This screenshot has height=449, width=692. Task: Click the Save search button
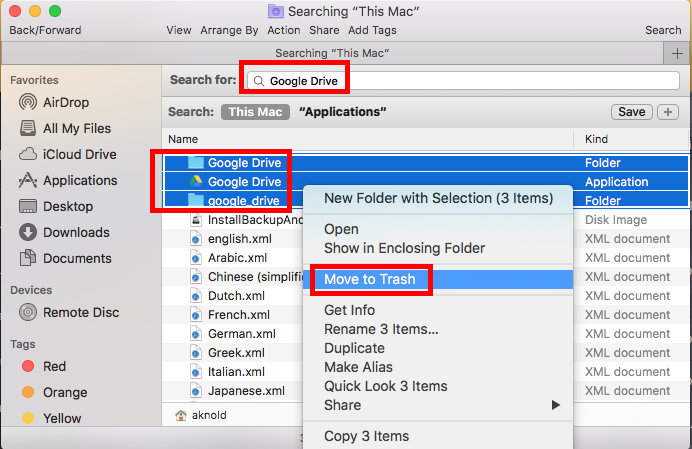(x=631, y=112)
